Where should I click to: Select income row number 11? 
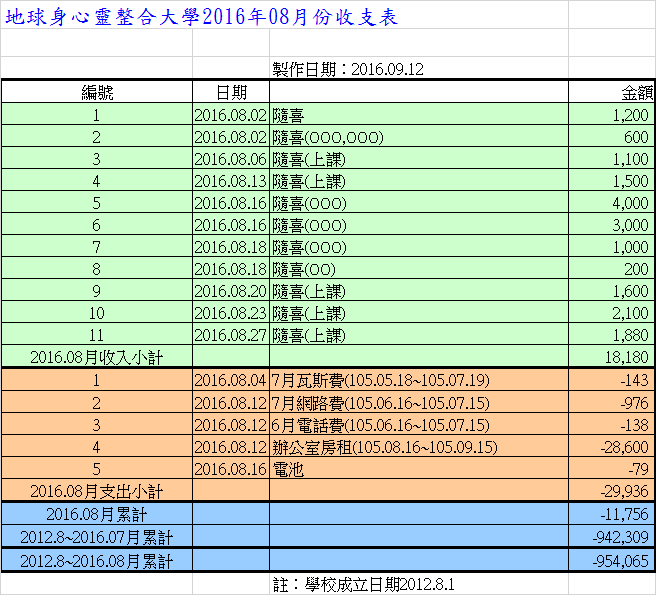pos(97,335)
